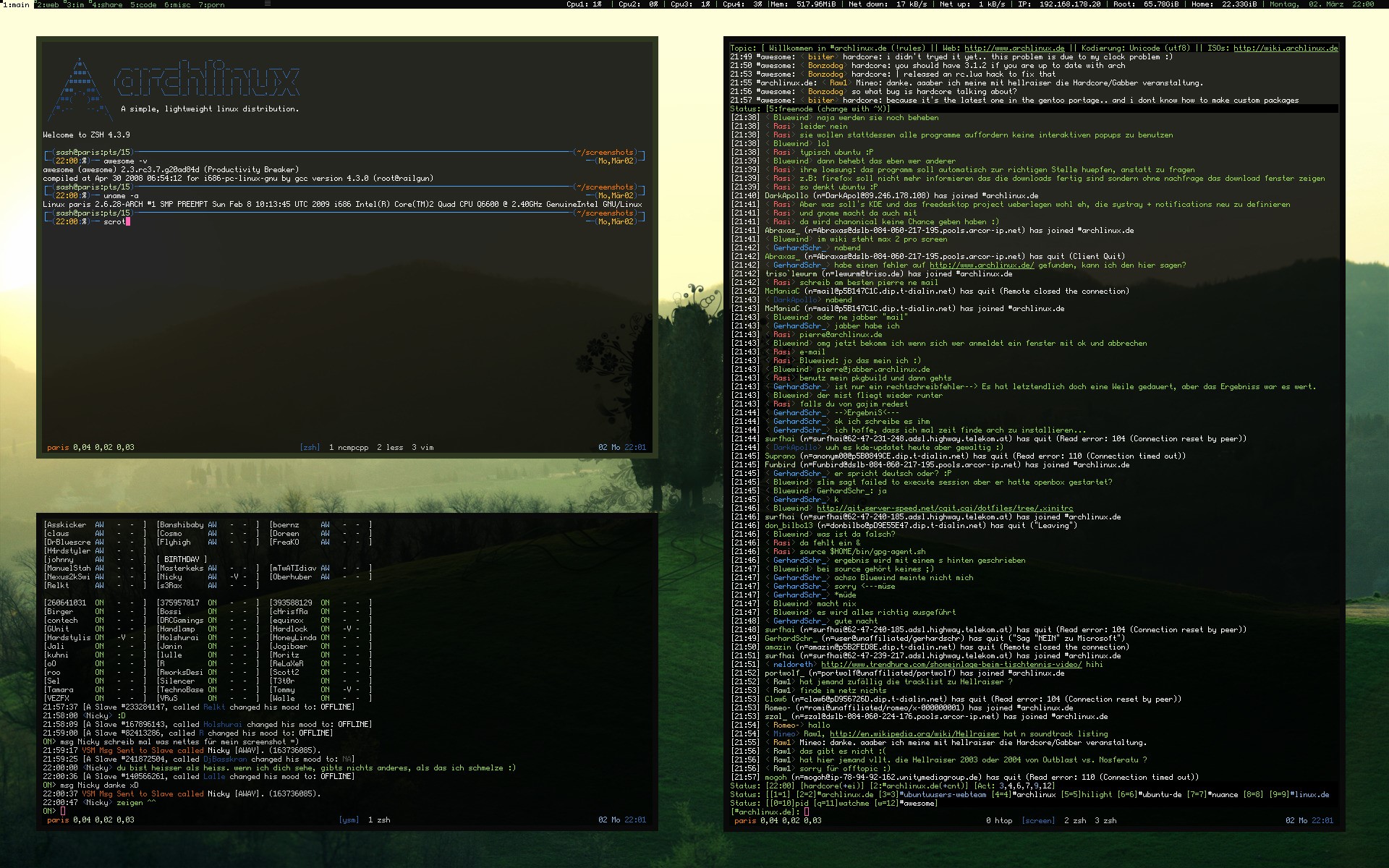This screenshot has width=1389, height=868.
Task: Open the http://wiki.archlinux.de link in IRC topic
Action: coord(1286,48)
